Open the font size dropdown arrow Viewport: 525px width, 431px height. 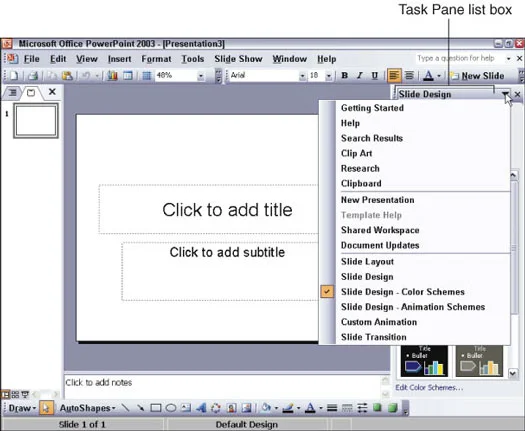[328, 76]
